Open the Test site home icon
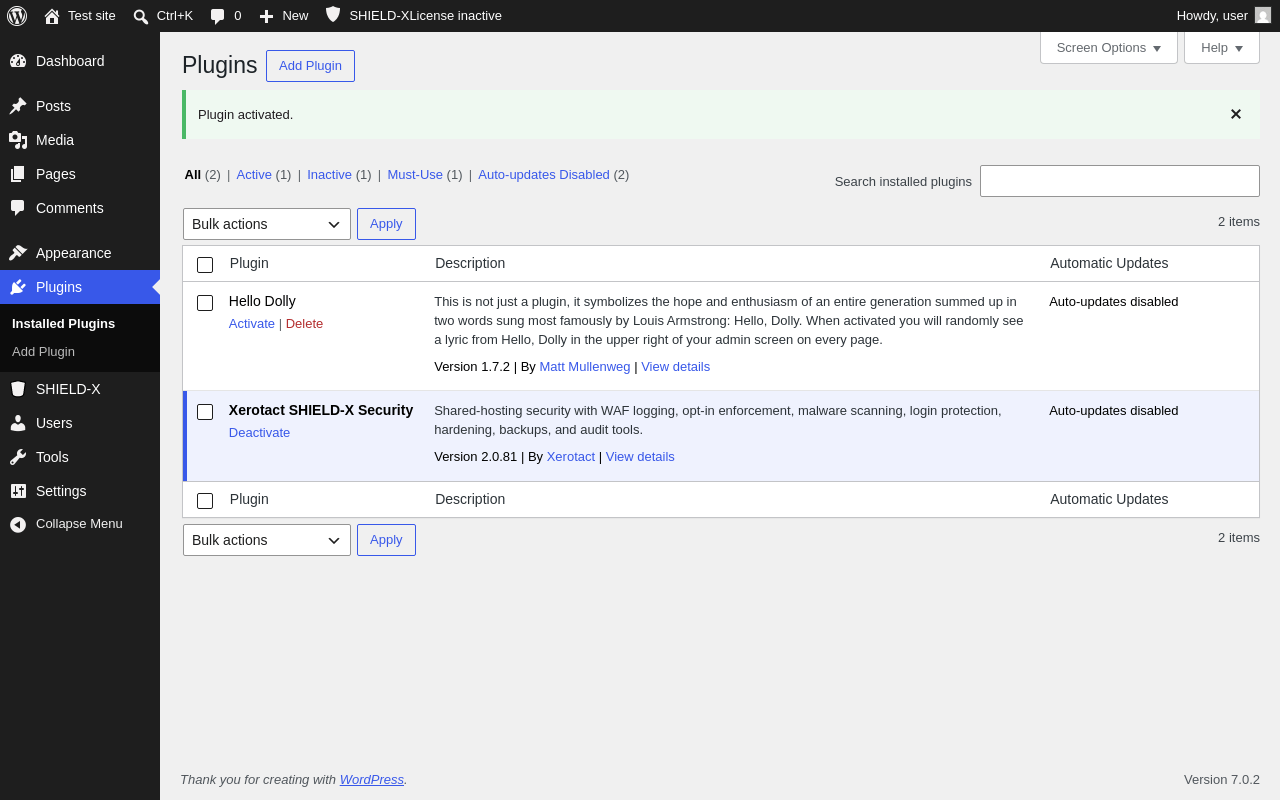Screen dimensions: 1280x800 click(52, 16)
